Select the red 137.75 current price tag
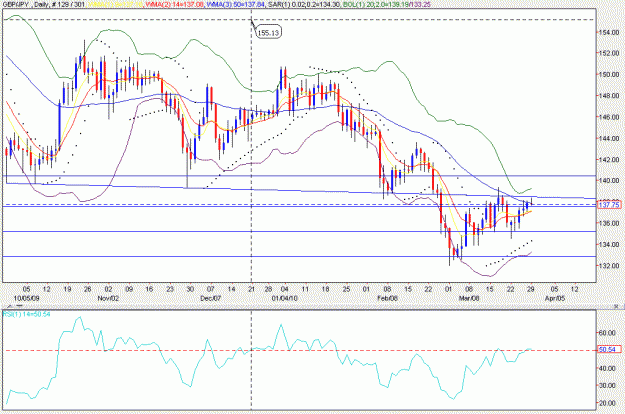The width and height of the screenshot is (625, 414). point(609,204)
